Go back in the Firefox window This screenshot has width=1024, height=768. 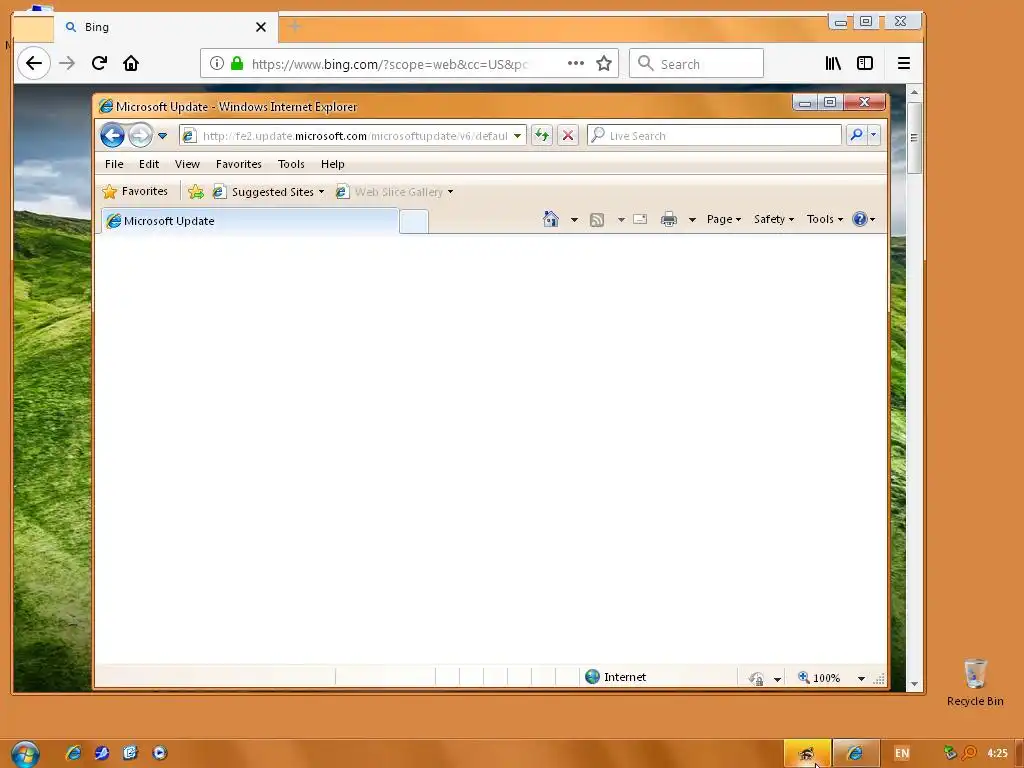34,63
